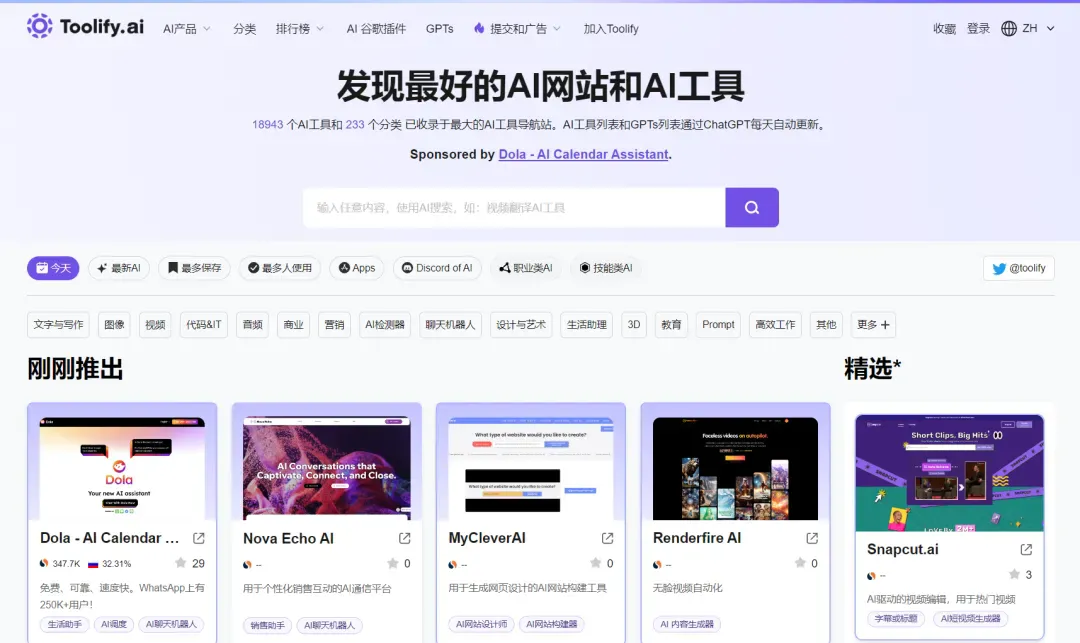This screenshot has height=643, width=1080.
Task: Open external link icon on Renderfire AI
Action: pyautogui.click(x=812, y=538)
